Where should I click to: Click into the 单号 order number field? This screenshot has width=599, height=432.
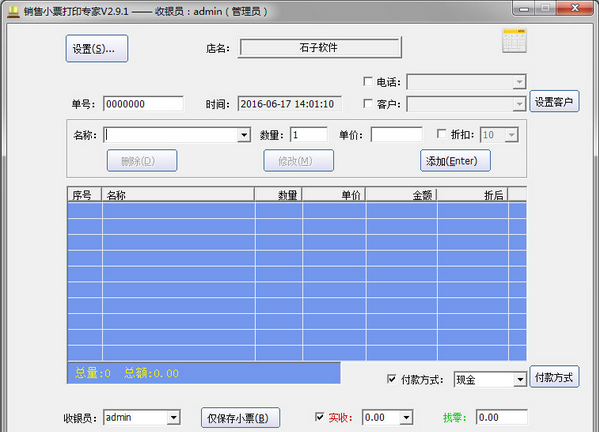tap(143, 104)
